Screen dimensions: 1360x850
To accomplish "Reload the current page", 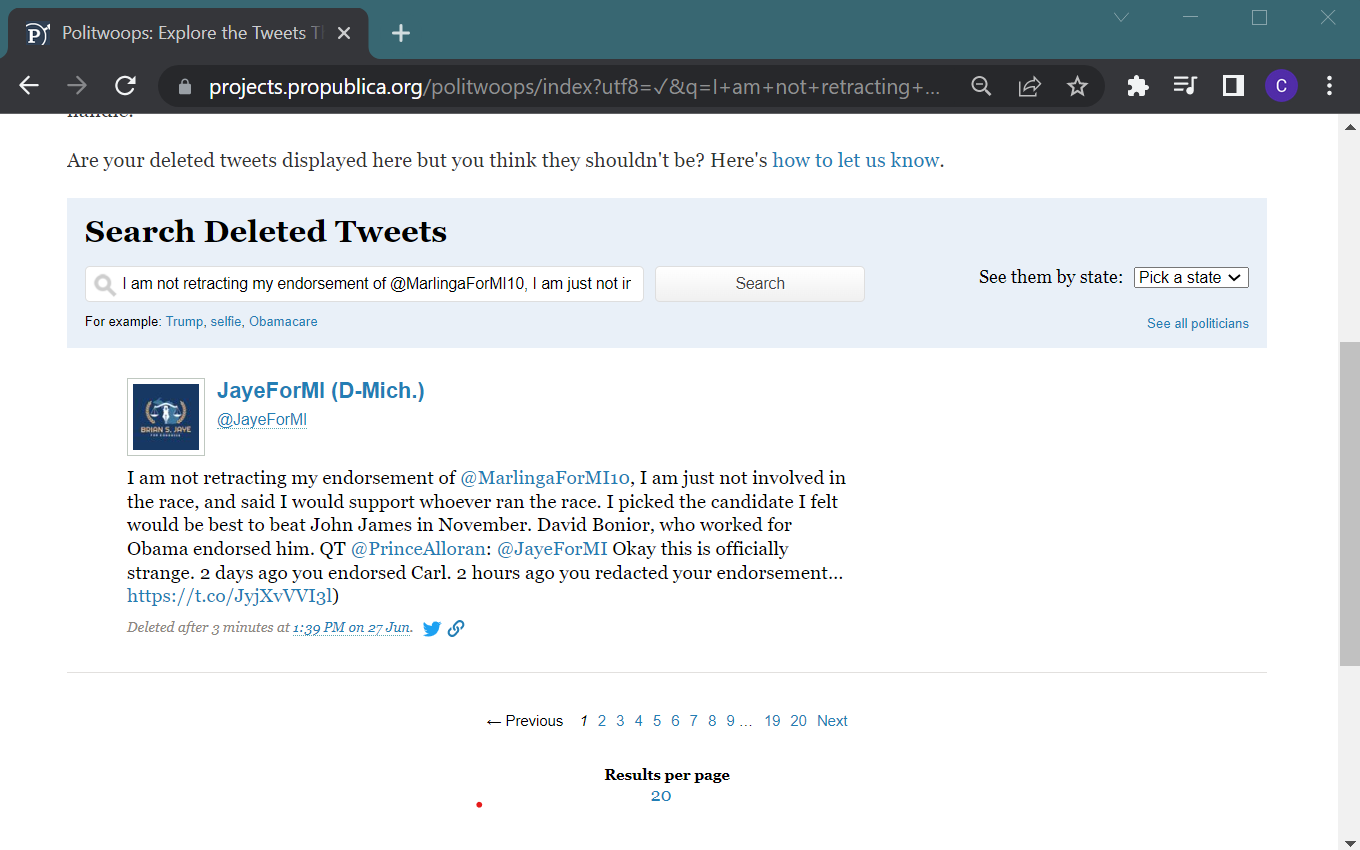I will coord(125,86).
